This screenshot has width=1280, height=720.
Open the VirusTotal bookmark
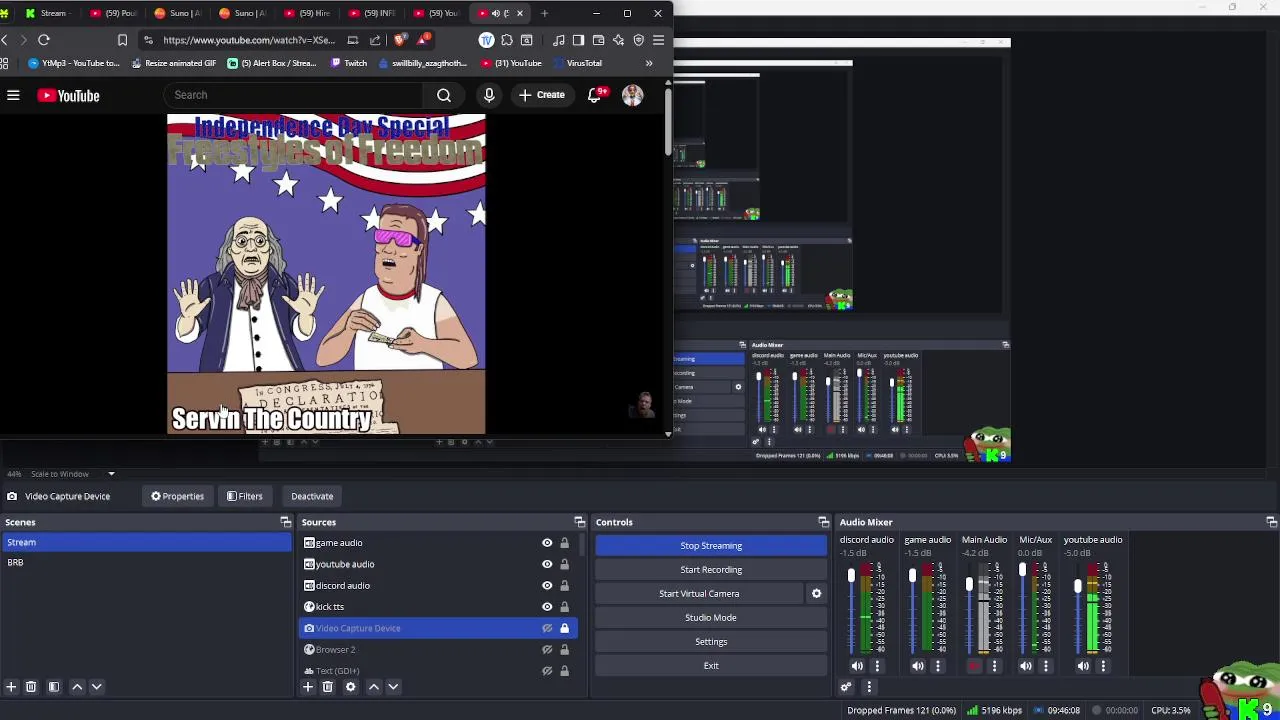[577, 63]
